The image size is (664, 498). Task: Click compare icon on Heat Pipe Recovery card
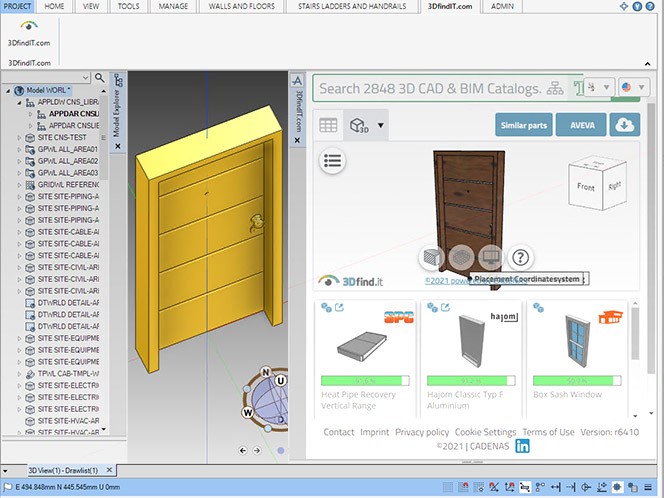[326, 307]
